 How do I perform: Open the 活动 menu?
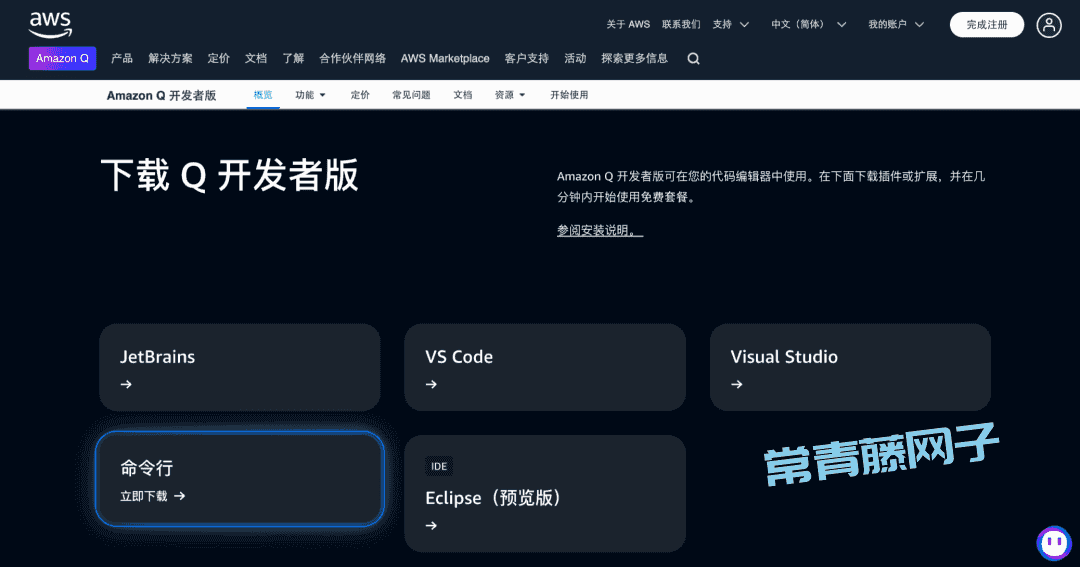575,59
